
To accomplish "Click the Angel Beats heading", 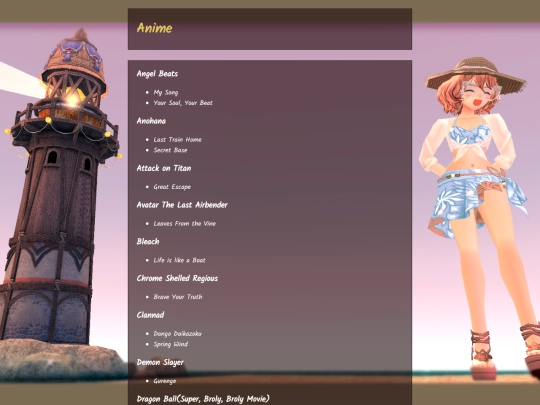I will (x=157, y=74).
